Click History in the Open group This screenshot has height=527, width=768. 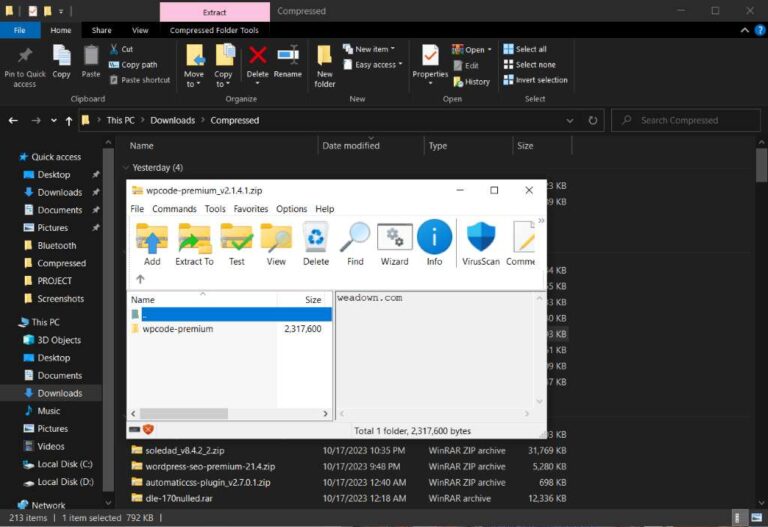point(472,82)
